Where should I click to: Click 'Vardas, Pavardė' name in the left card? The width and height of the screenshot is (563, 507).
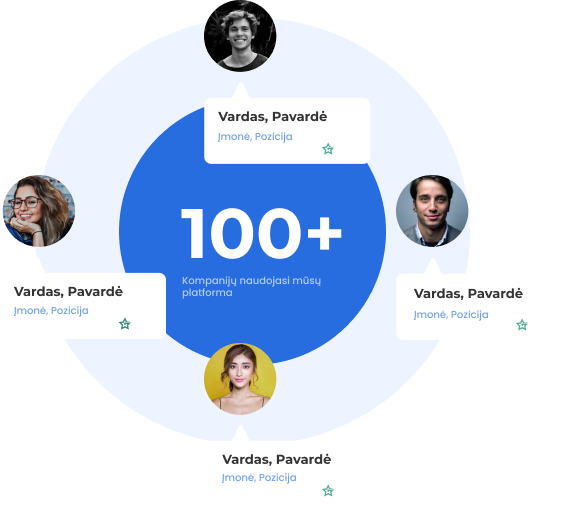click(x=68, y=292)
